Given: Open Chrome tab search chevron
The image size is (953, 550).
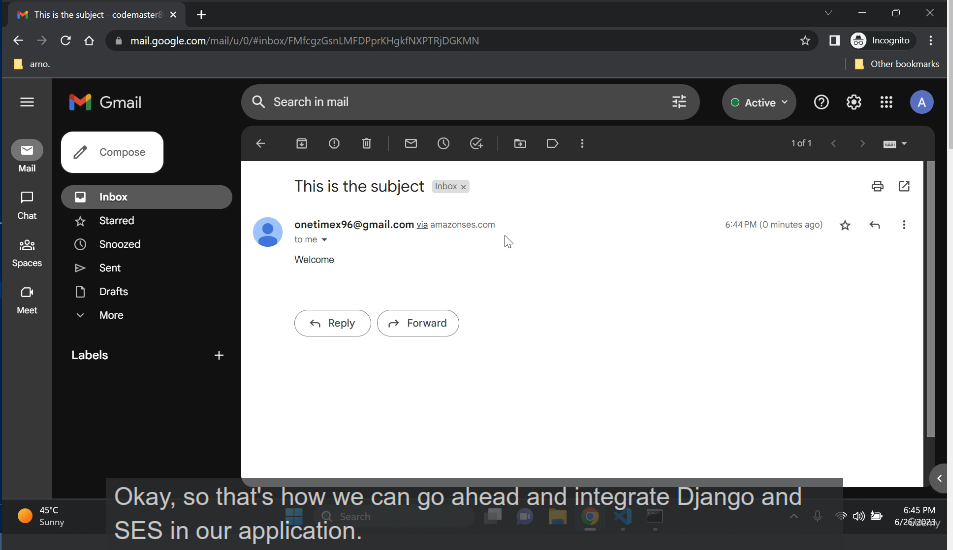Looking at the screenshot, I should [x=828, y=13].
